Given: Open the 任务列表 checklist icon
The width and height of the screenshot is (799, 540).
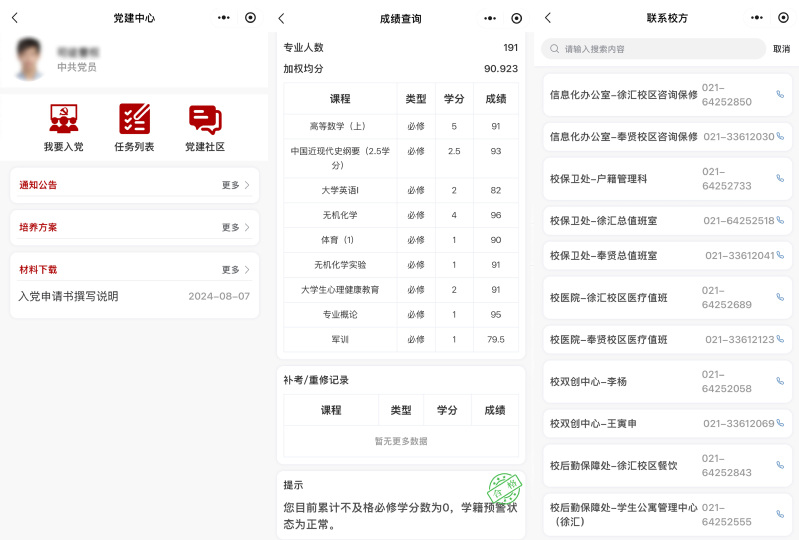Looking at the screenshot, I should click(x=134, y=120).
